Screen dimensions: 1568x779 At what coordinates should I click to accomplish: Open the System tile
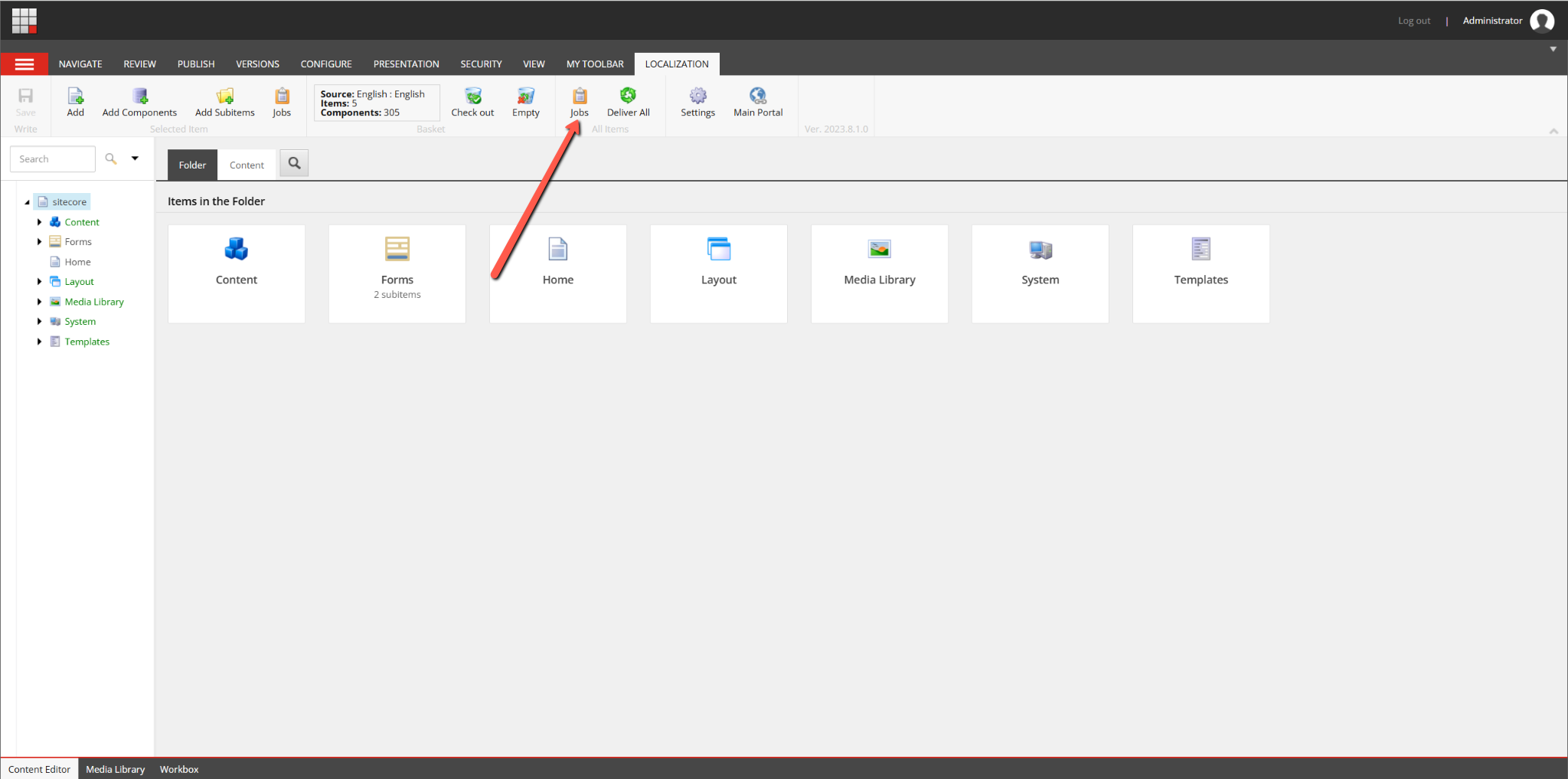coord(1040,273)
